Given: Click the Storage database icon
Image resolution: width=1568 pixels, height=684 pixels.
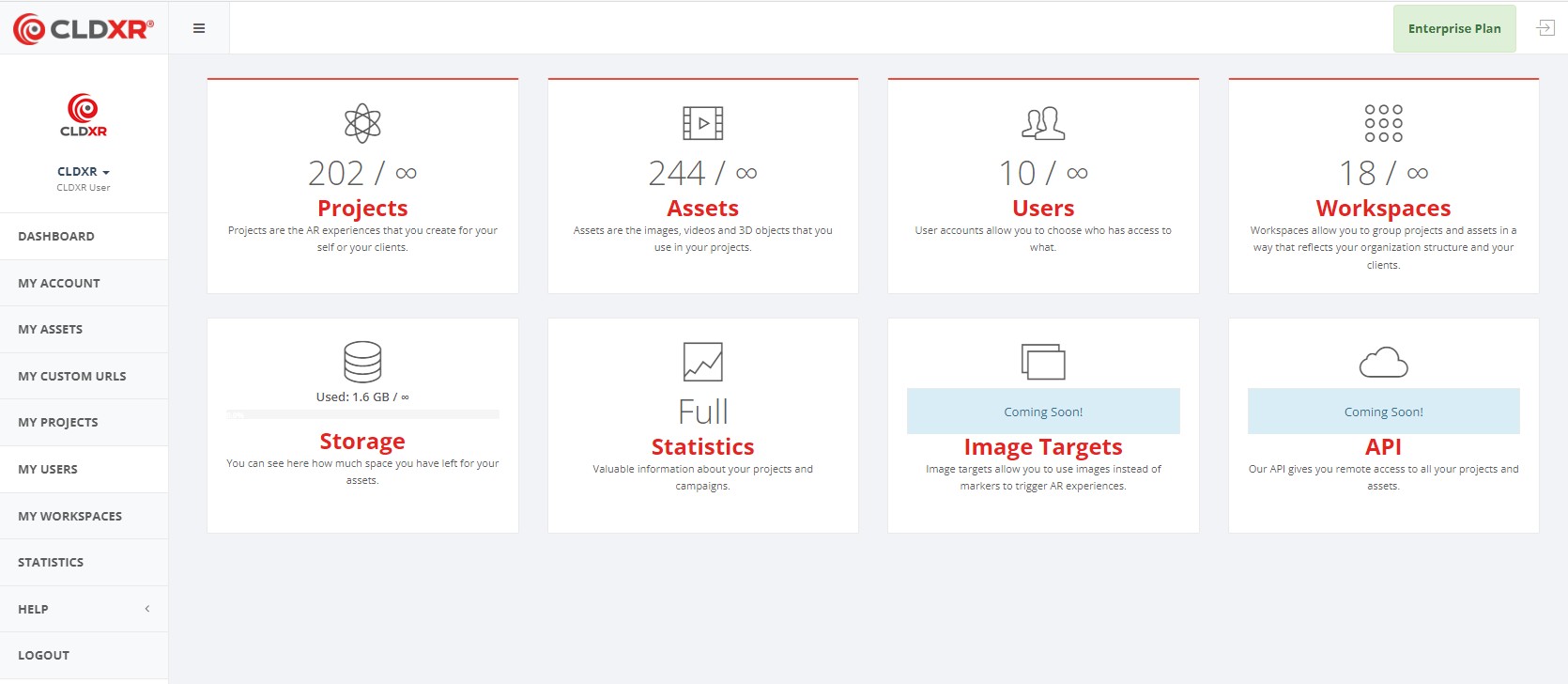Looking at the screenshot, I should [x=362, y=362].
